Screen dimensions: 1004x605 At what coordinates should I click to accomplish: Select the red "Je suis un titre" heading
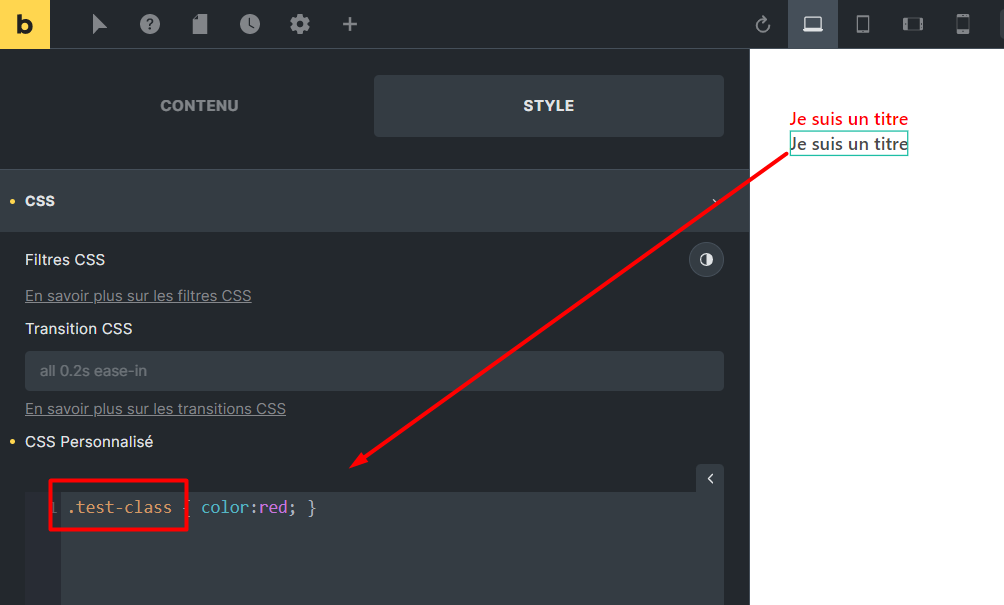point(848,119)
